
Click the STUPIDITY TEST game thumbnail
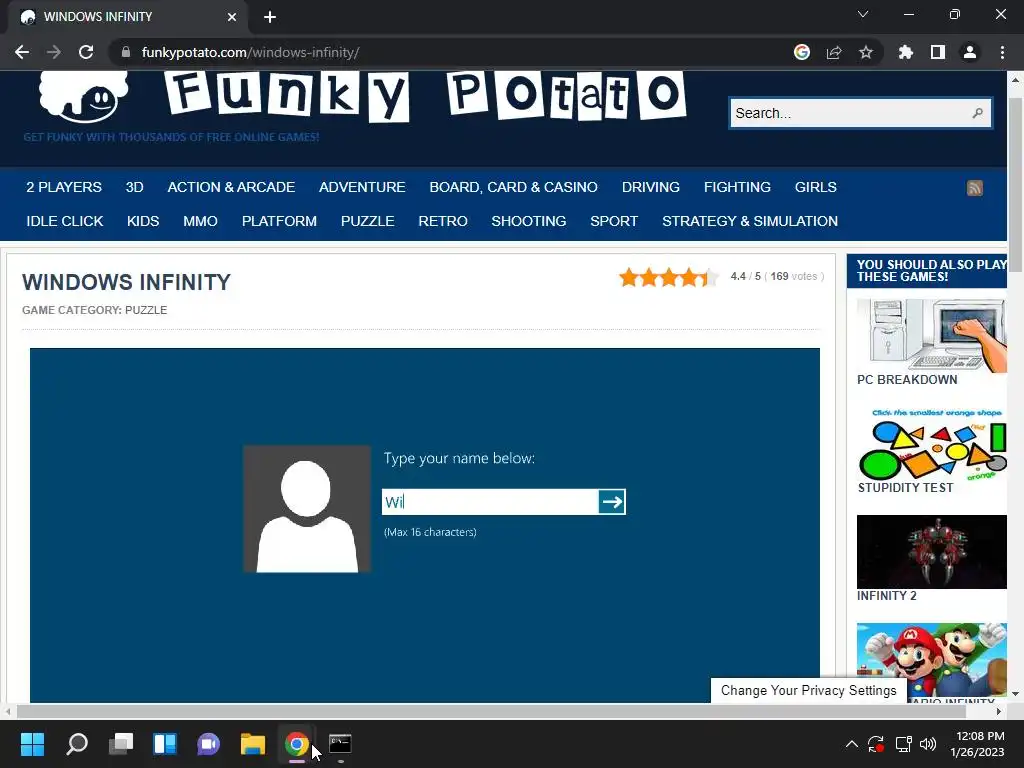pos(931,443)
